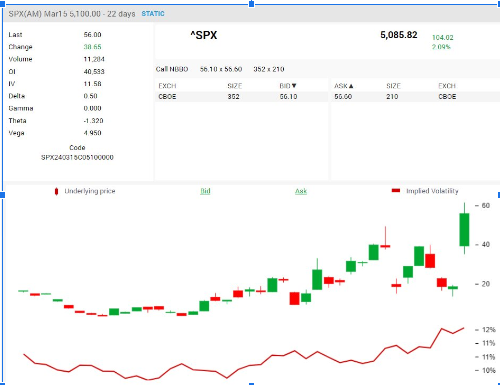500x385 pixels.
Task: Select the Volume value 11,284
Action: tap(94, 59)
